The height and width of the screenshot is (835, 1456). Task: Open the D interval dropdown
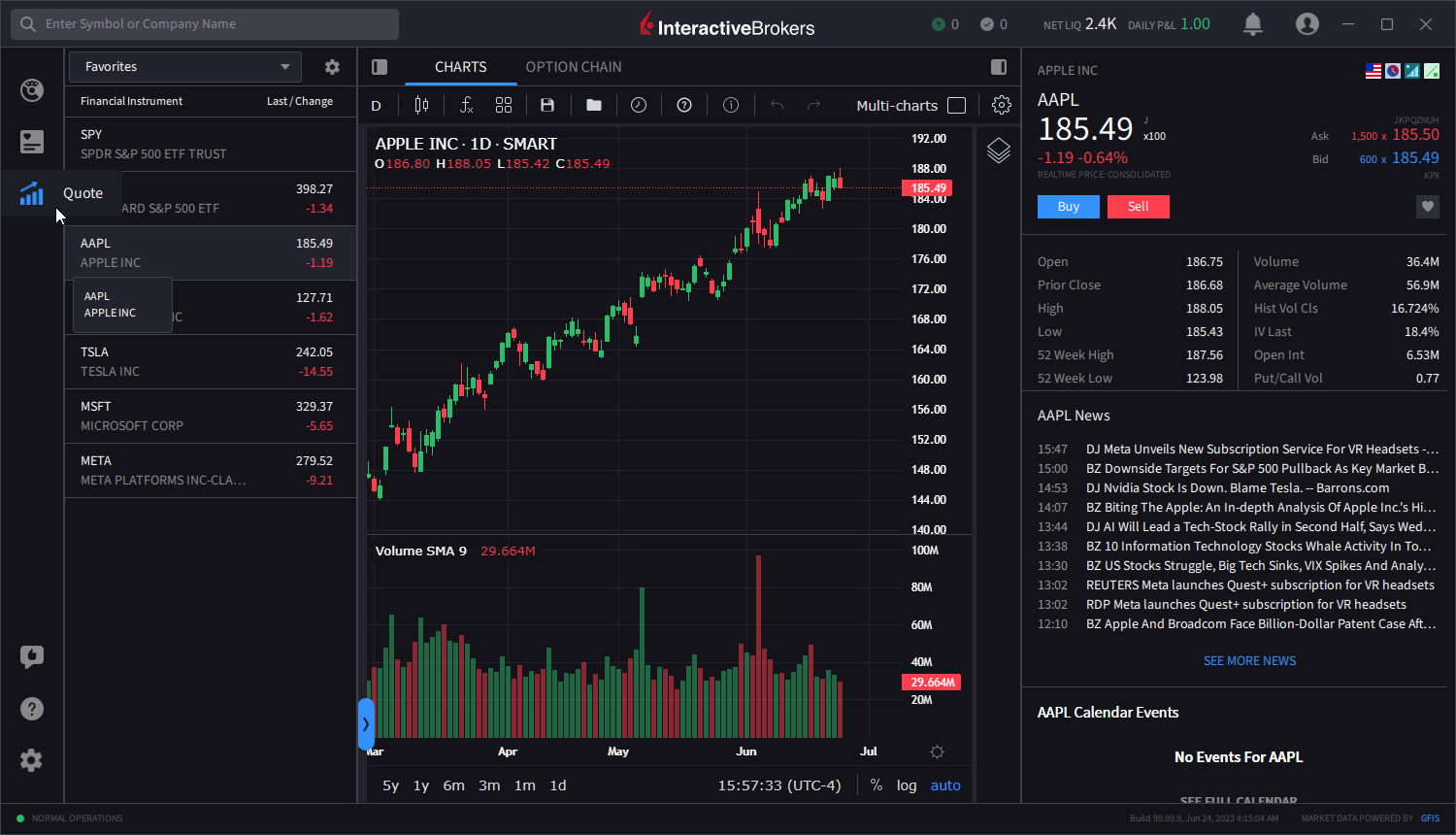(377, 105)
